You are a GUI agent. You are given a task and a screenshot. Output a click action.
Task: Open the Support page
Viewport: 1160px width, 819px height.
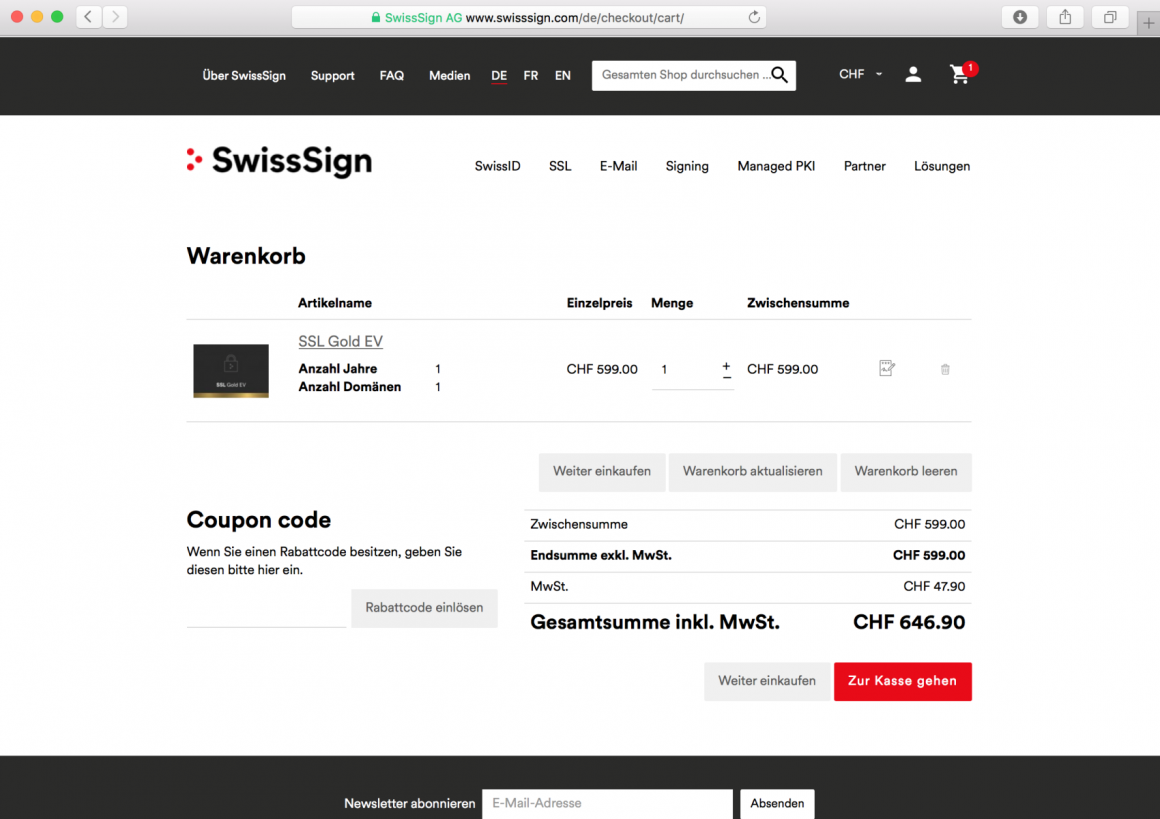point(332,75)
